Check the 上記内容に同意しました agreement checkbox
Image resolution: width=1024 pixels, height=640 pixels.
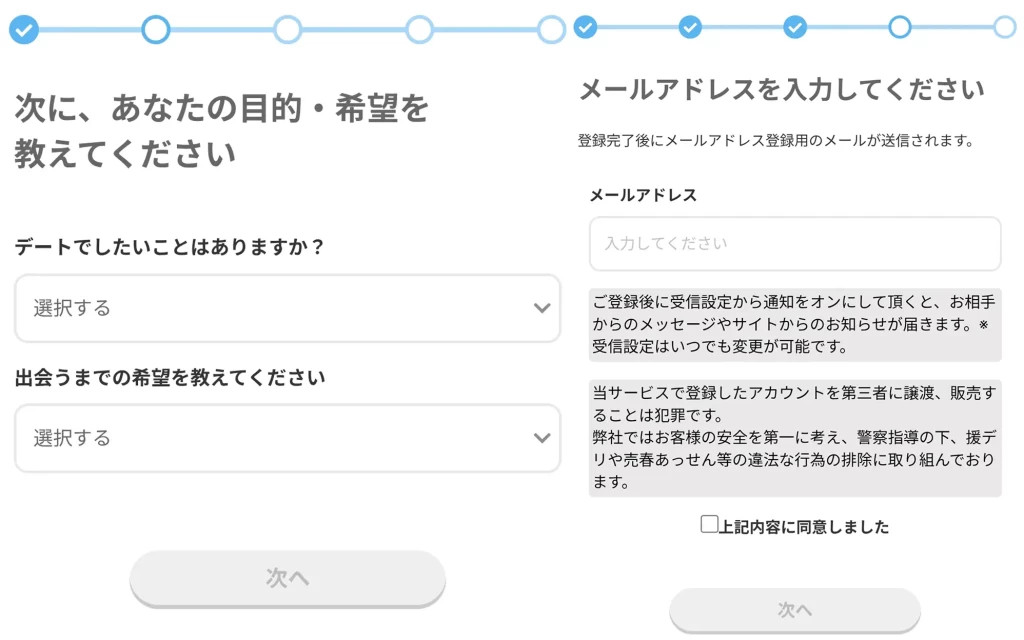pos(708,524)
